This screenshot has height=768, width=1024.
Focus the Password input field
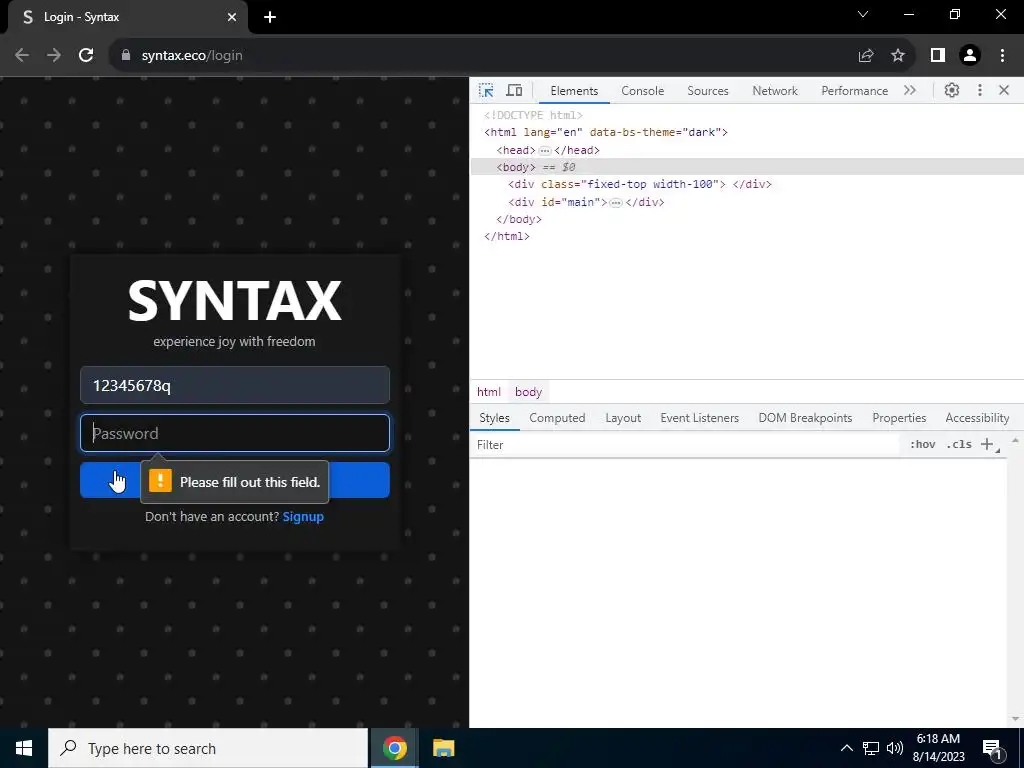coord(235,433)
